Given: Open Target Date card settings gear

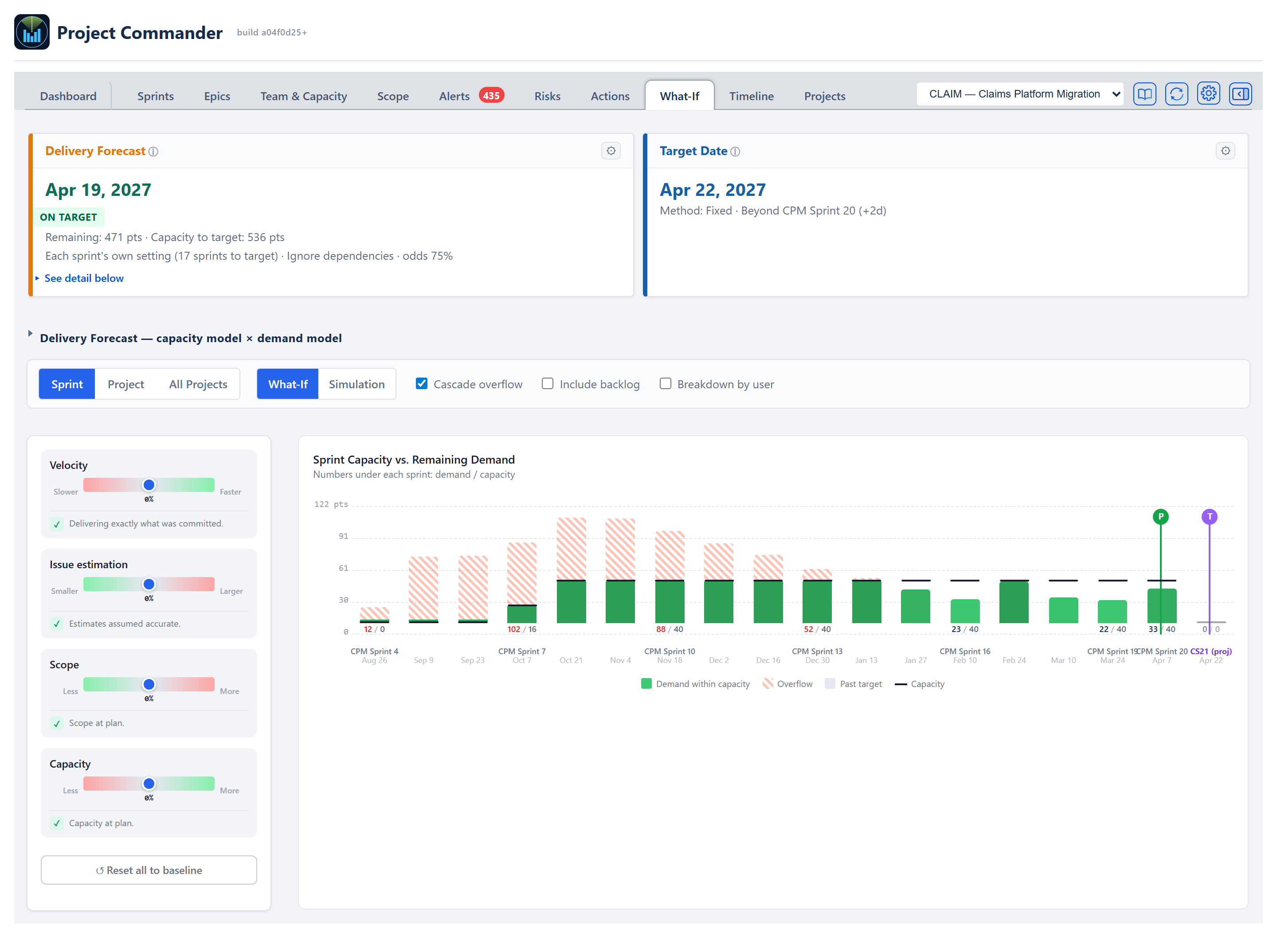Looking at the screenshot, I should [1225, 151].
